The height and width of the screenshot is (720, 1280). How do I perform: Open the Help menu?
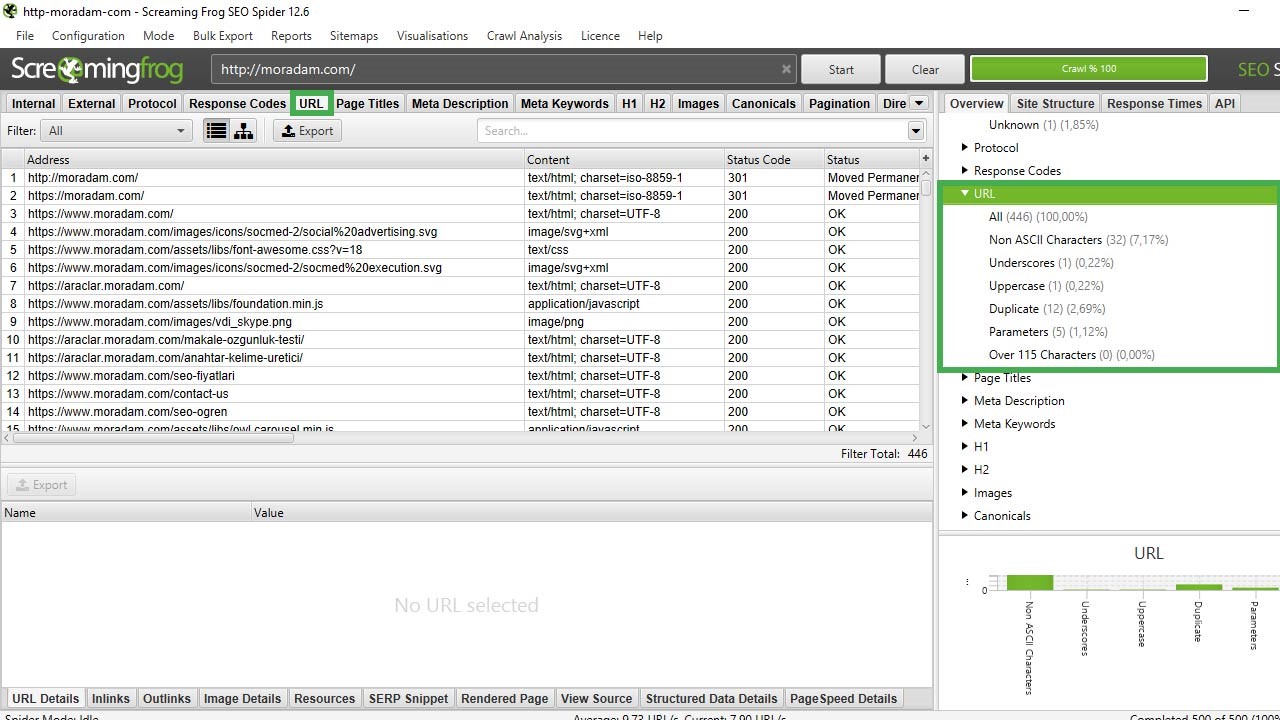click(x=650, y=35)
